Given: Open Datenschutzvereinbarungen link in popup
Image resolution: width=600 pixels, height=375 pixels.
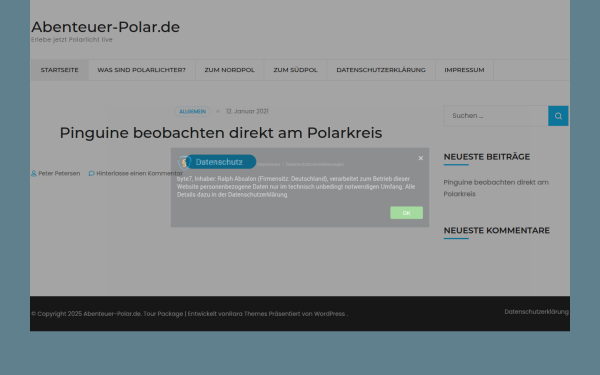Looking at the screenshot, I should (x=315, y=164).
